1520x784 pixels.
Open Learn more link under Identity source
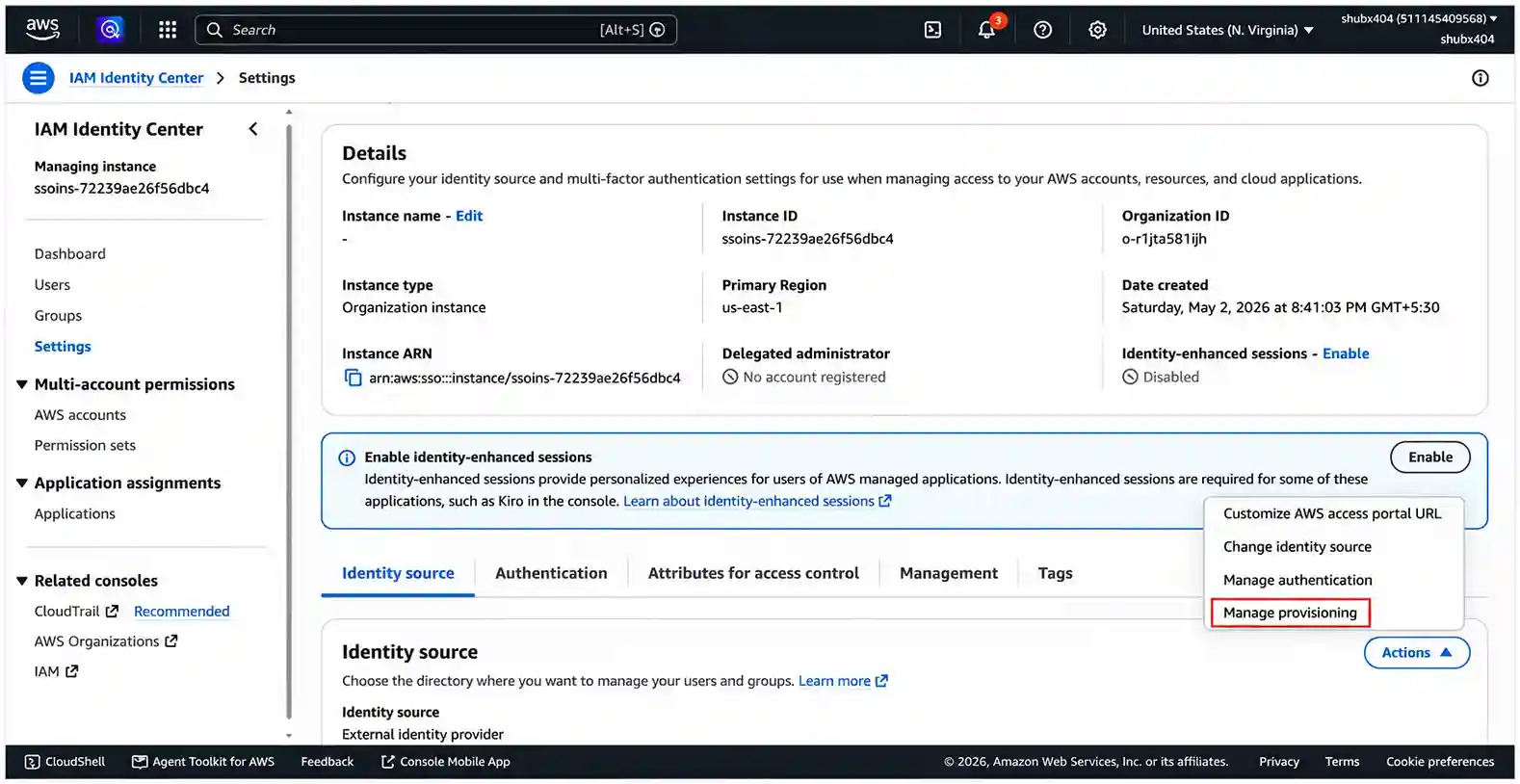843,681
